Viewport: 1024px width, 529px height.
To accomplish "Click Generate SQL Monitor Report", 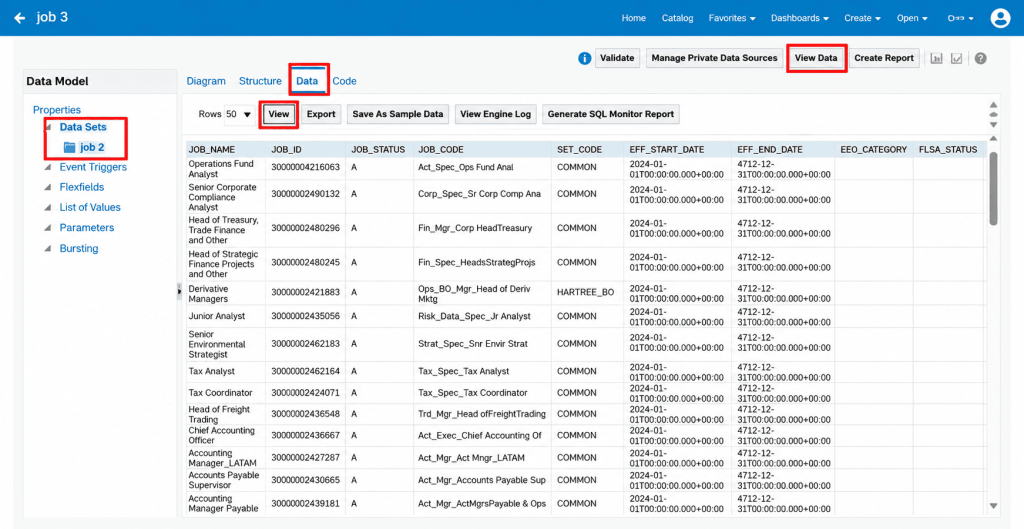I will click(611, 114).
